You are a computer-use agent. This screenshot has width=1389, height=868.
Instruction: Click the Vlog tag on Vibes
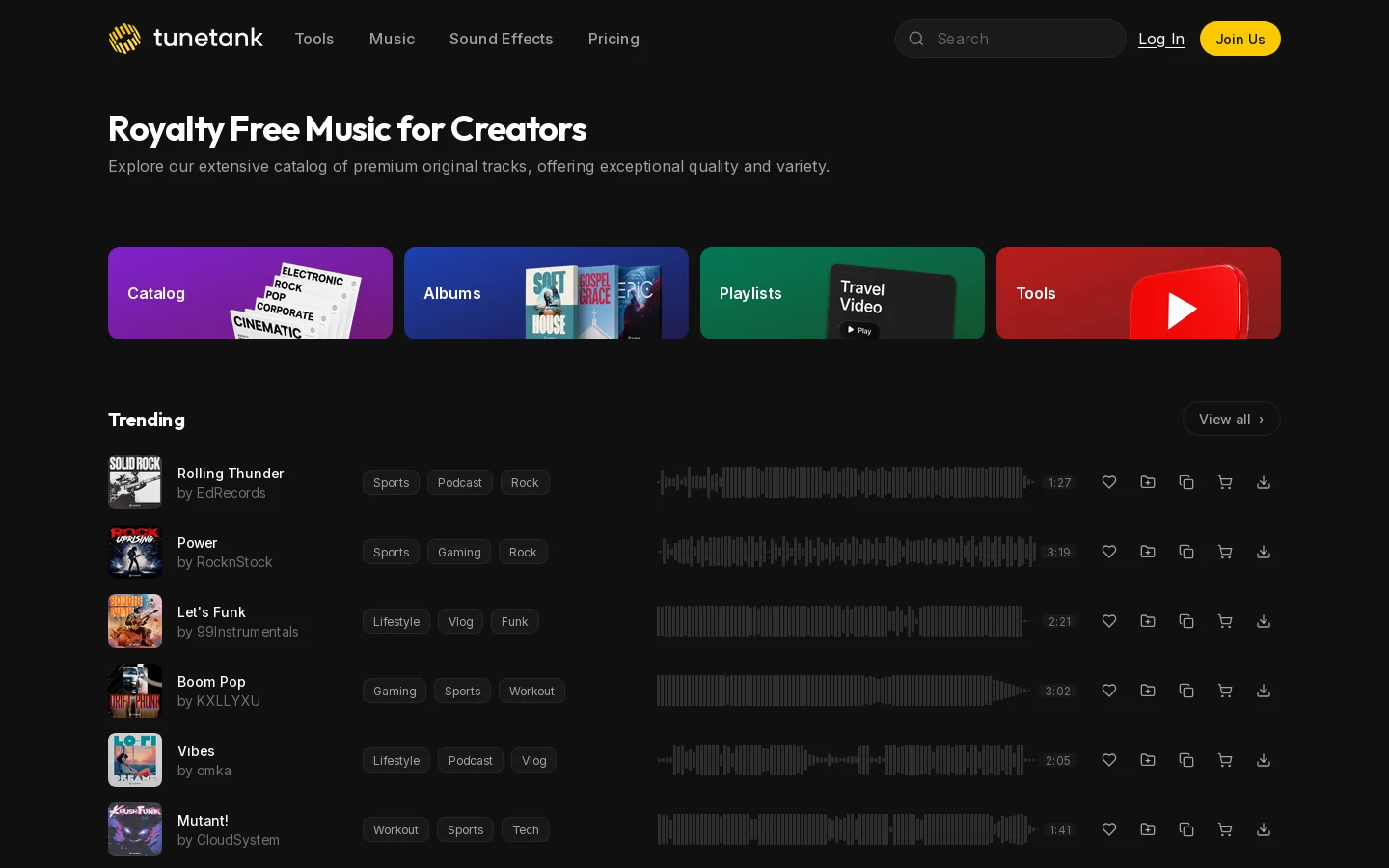point(534,760)
